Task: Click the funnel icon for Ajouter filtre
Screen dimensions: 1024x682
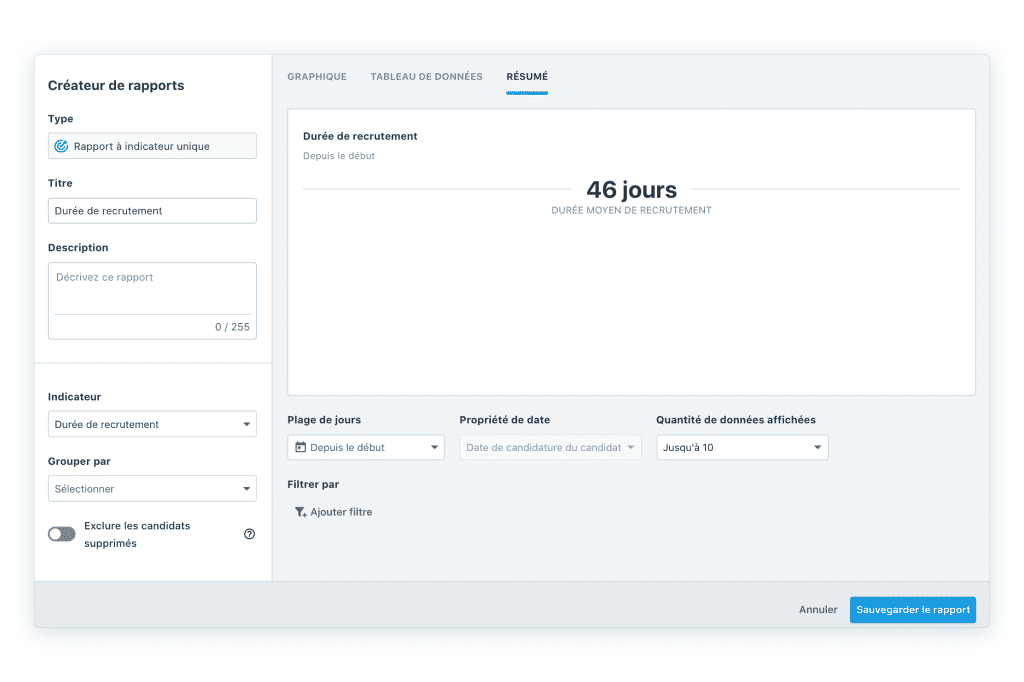Action: (300, 512)
